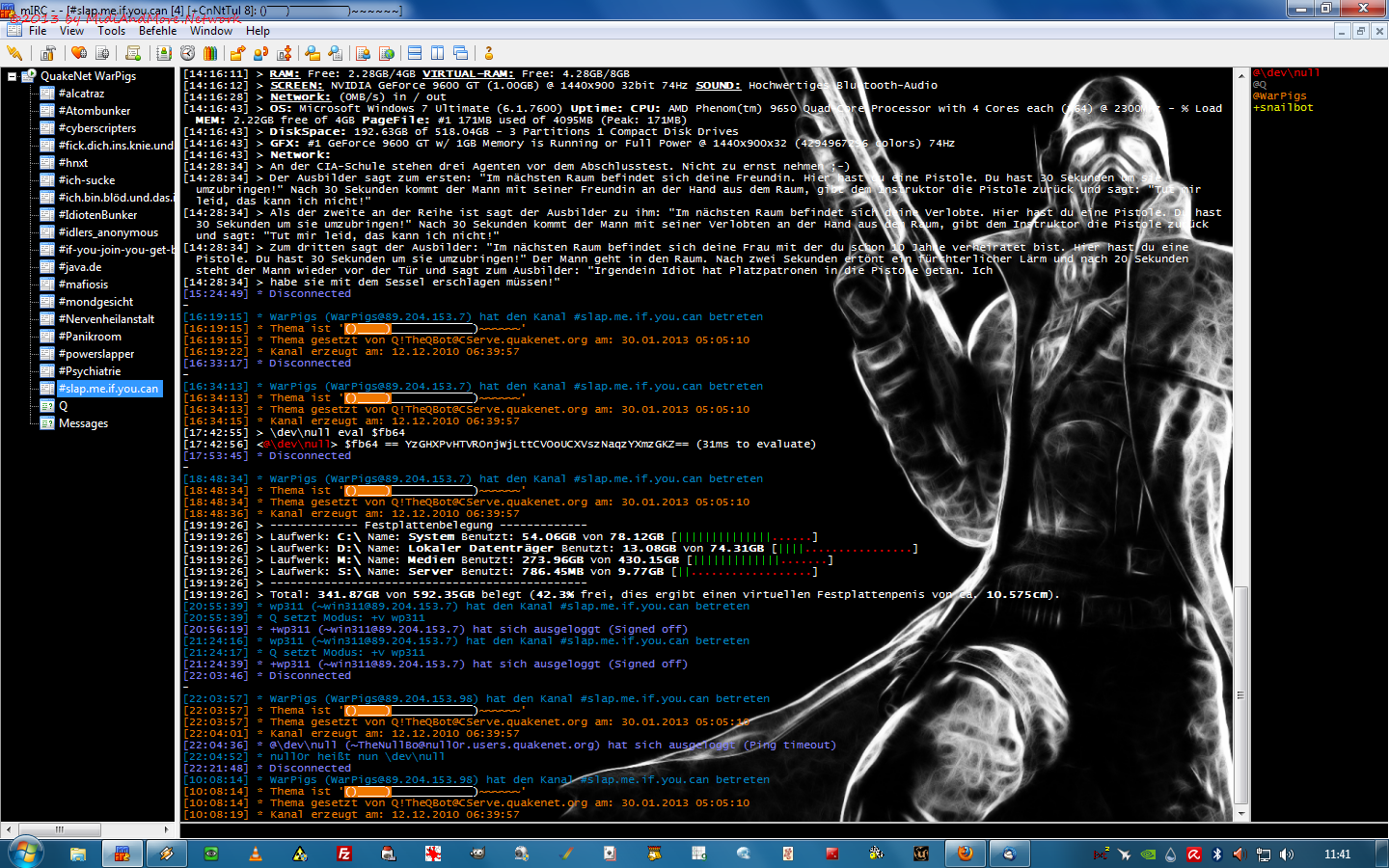The width and height of the screenshot is (1389, 868).
Task: Select the #Psychiatrie channel in the tree
Action: click(x=90, y=371)
